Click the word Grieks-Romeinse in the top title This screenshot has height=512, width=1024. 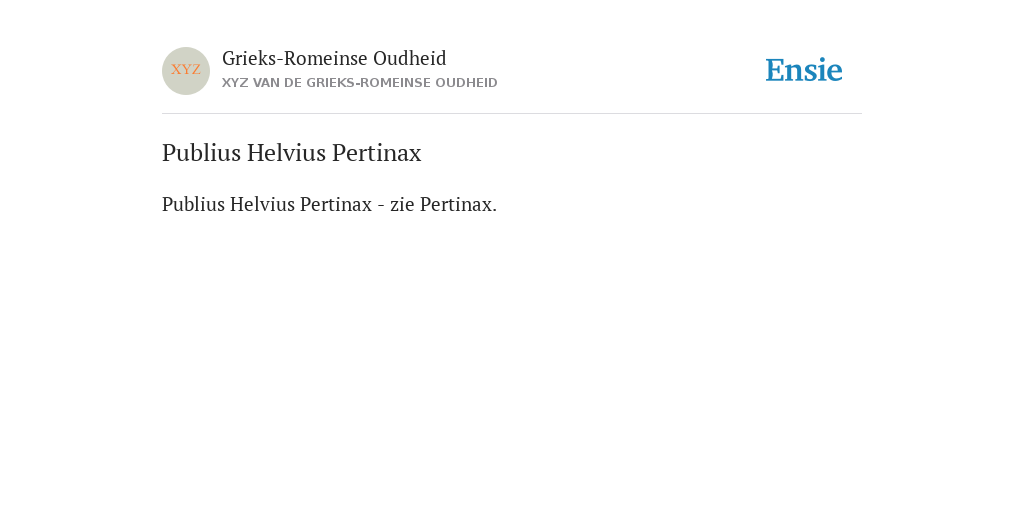coord(295,58)
